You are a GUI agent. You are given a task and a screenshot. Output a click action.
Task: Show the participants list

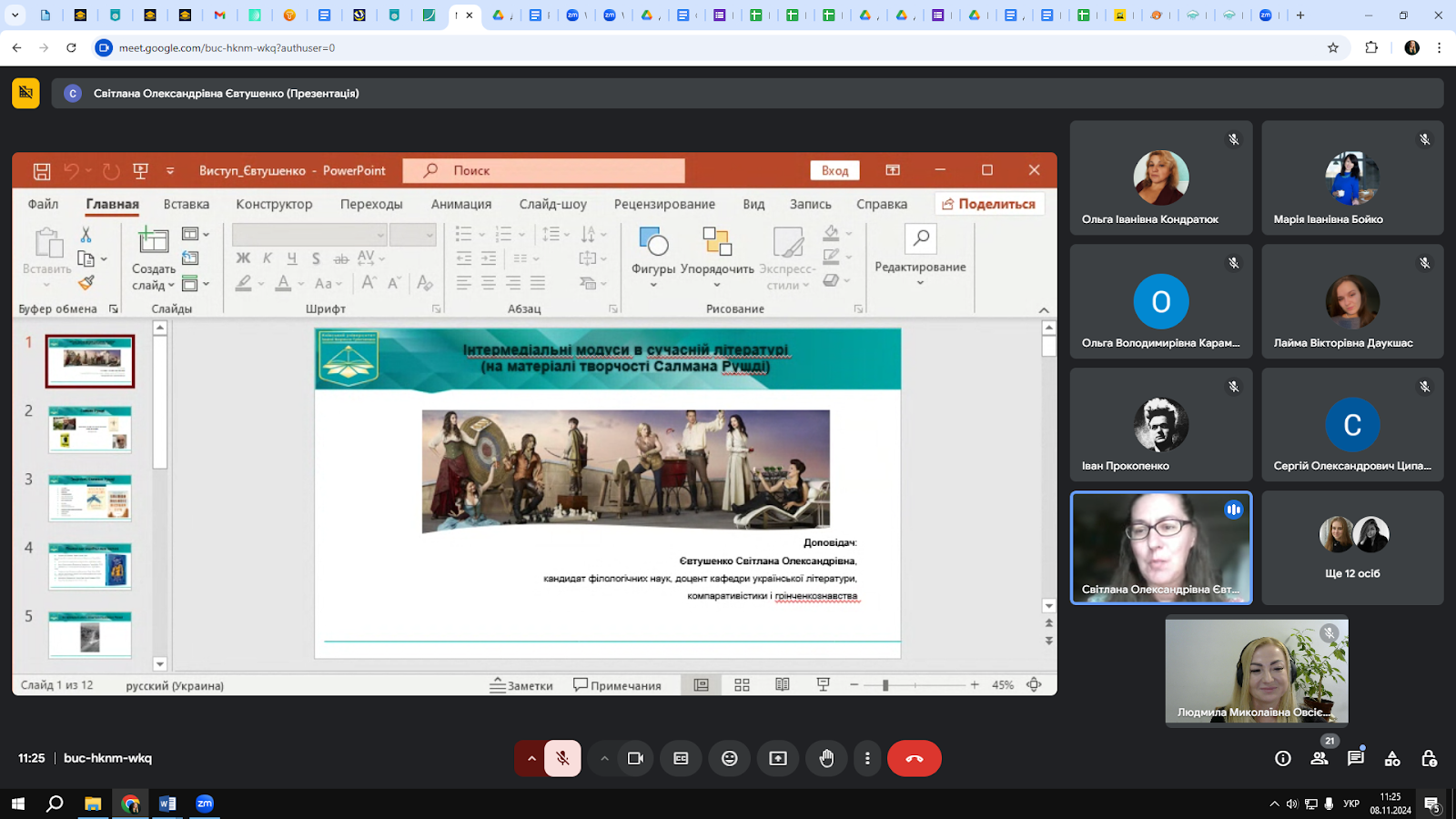1319,758
